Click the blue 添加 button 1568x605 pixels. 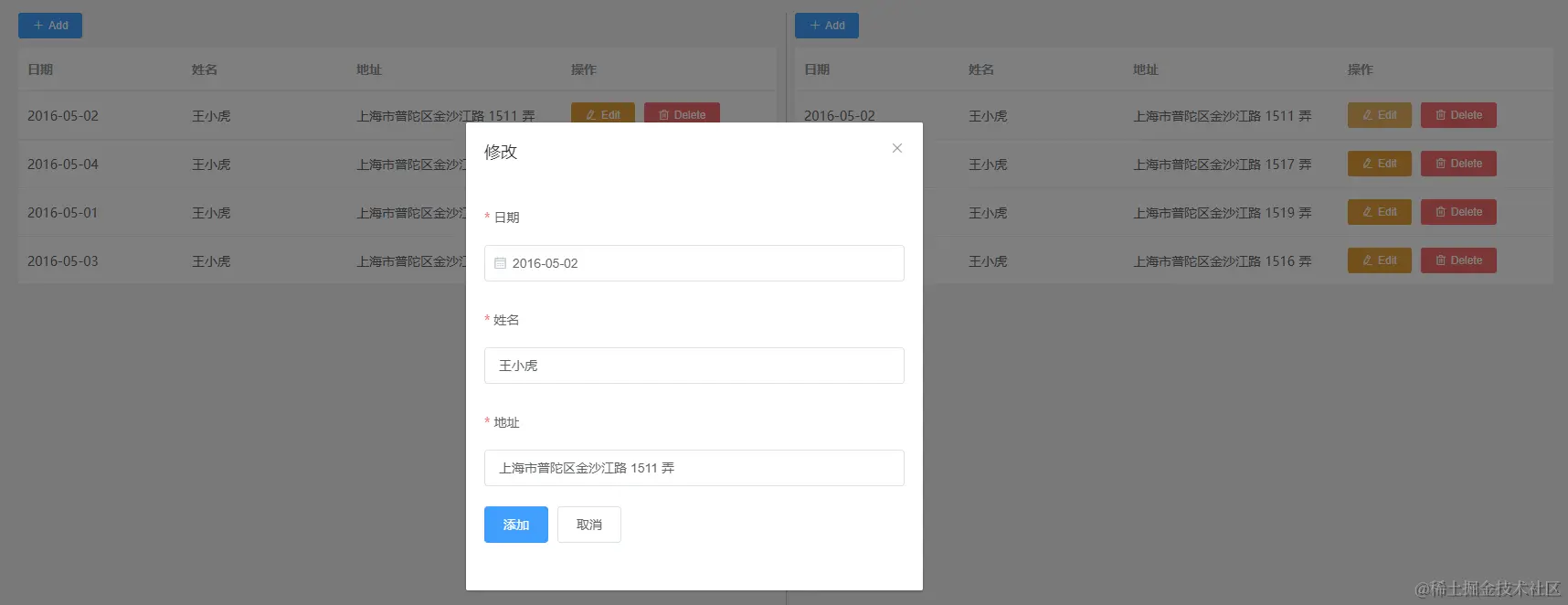tap(516, 525)
